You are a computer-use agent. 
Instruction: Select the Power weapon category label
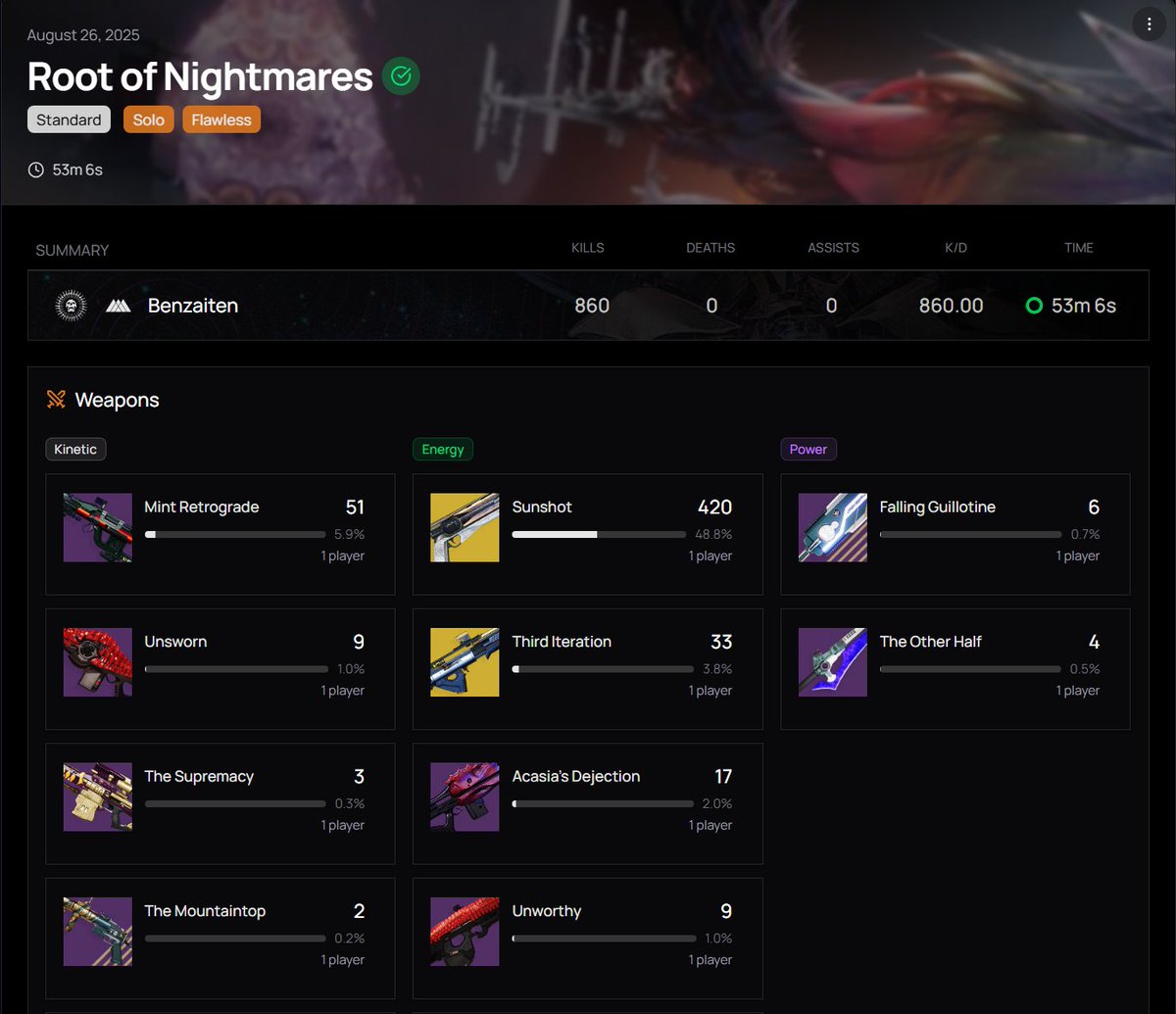click(x=808, y=449)
